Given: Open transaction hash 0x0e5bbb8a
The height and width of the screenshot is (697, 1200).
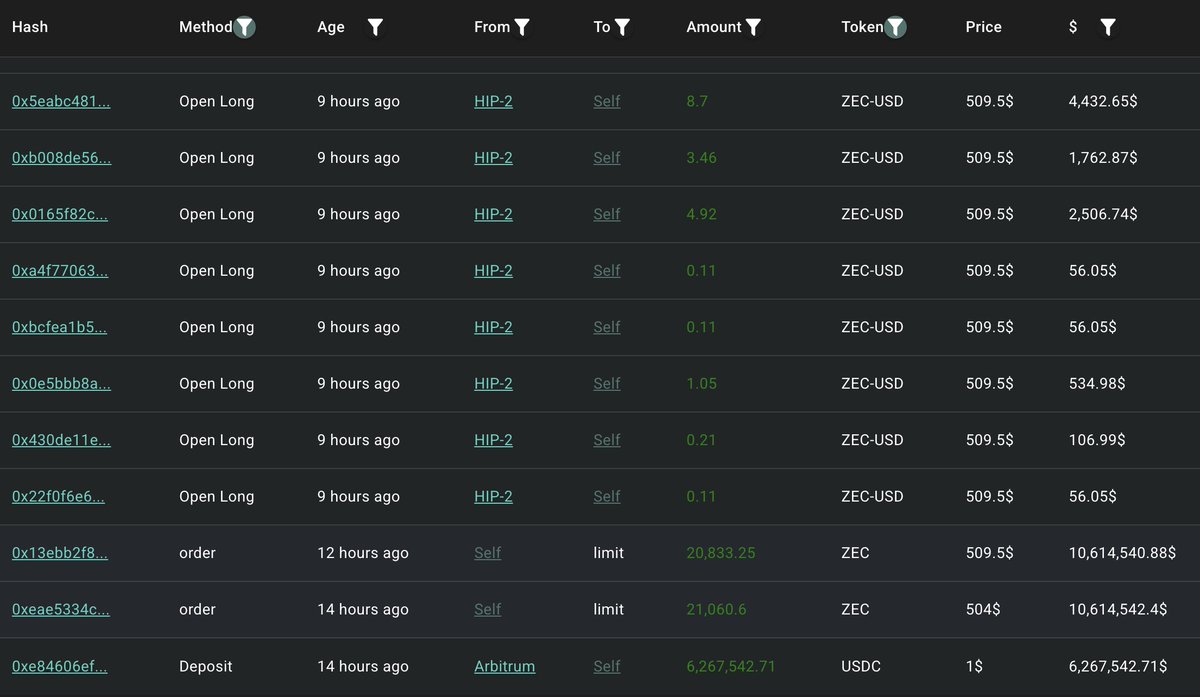Looking at the screenshot, I should (61, 384).
